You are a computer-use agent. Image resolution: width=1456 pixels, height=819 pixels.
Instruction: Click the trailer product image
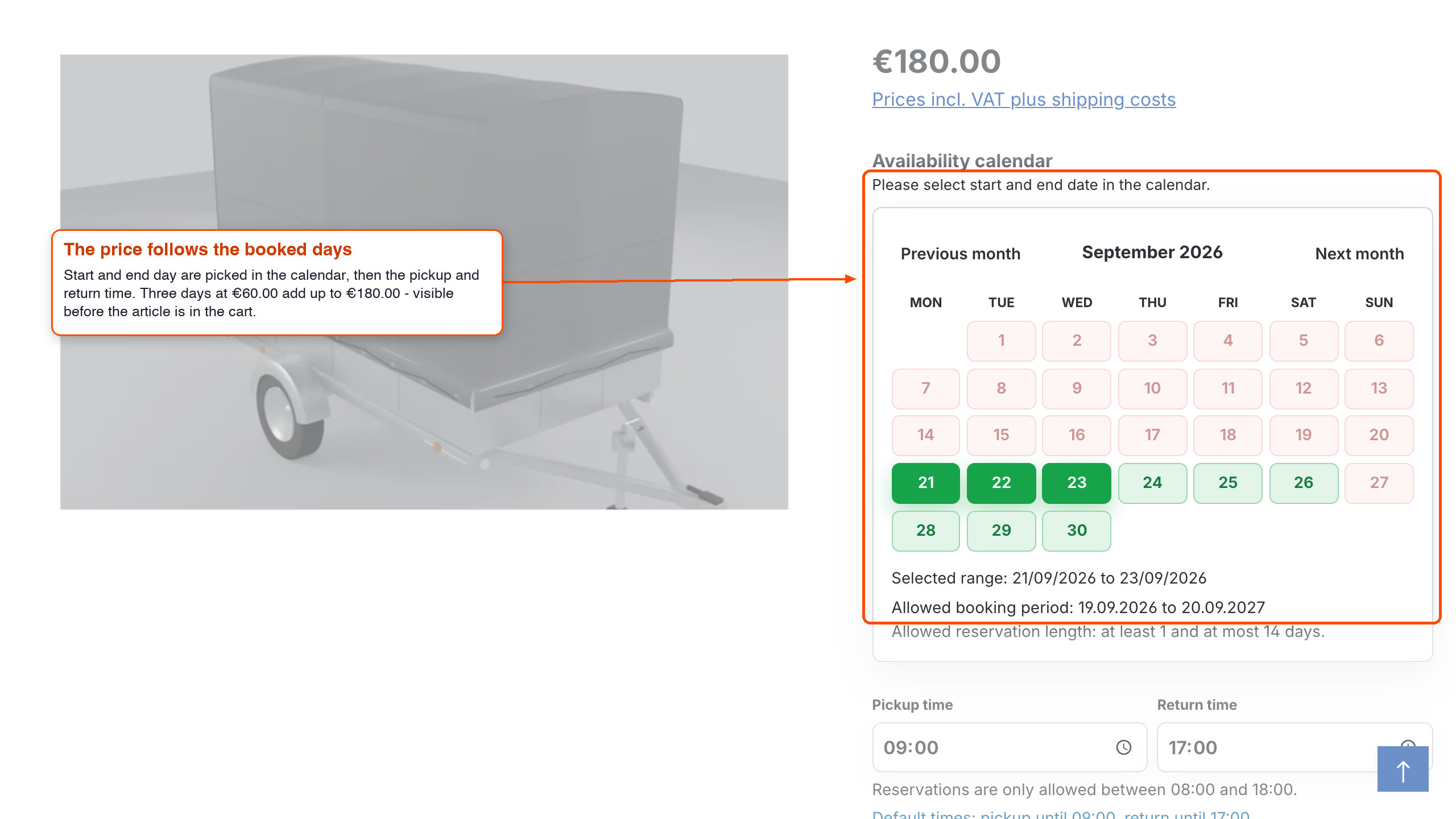tap(424, 282)
